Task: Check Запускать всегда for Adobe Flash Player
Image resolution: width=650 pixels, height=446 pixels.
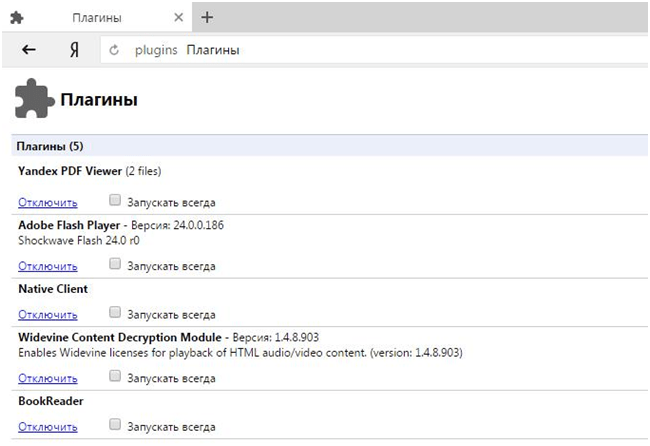Action: [115, 264]
